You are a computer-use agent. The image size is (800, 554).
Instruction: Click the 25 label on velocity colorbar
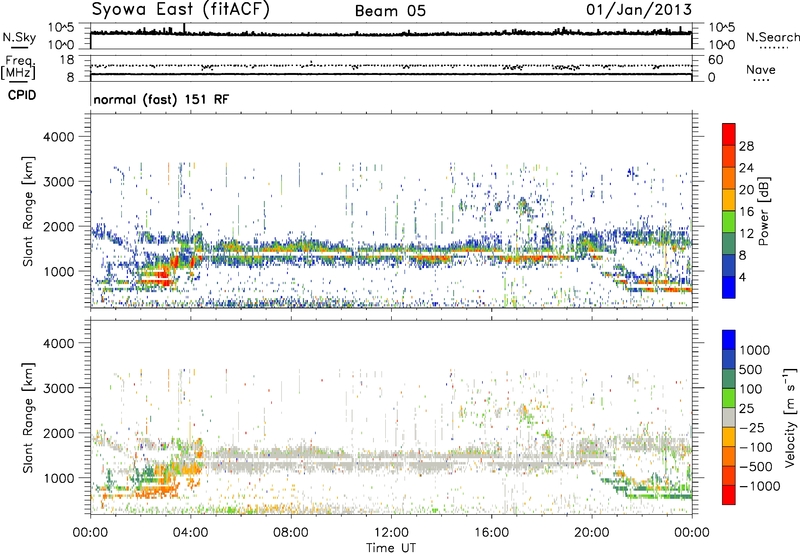click(746, 409)
